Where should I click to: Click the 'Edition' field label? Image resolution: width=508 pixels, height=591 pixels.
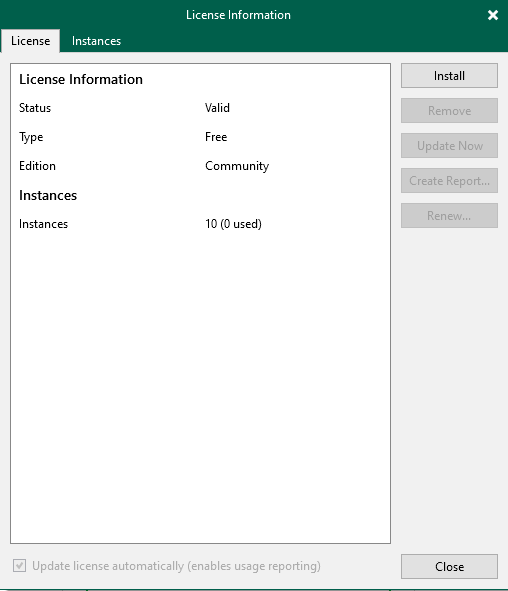coord(37,166)
